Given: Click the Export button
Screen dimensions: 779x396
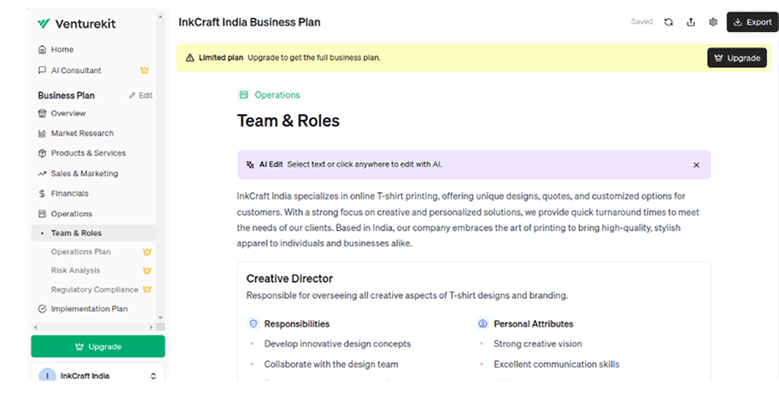Looking at the screenshot, I should [753, 22].
